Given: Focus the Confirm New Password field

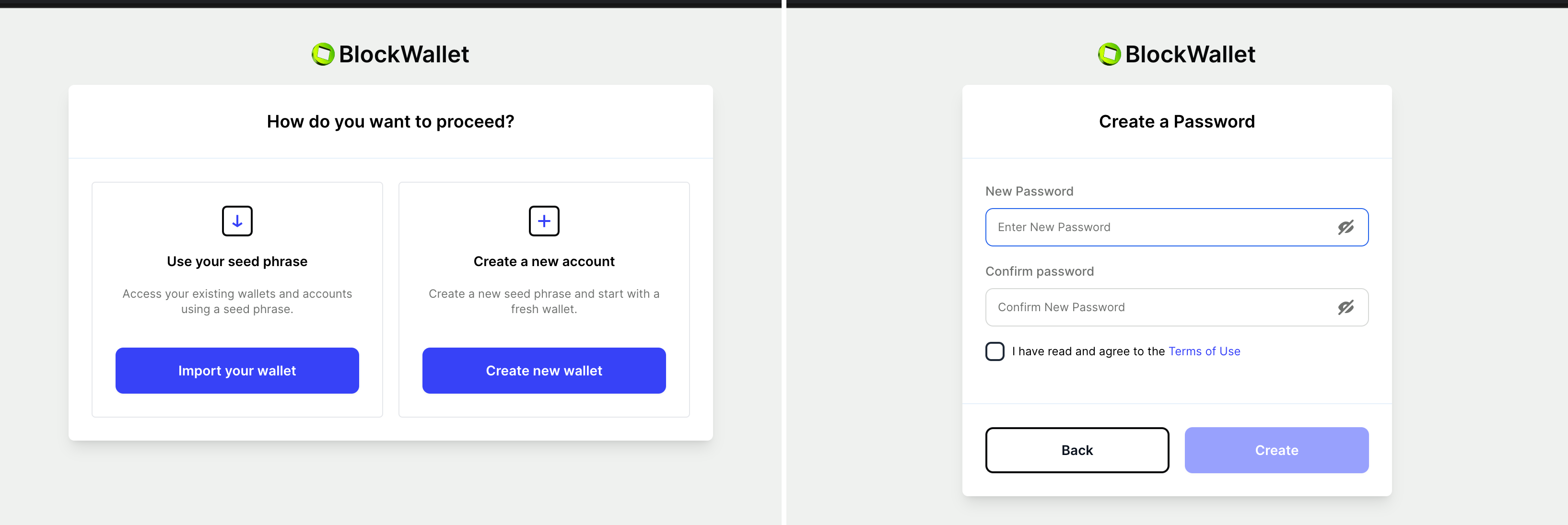Looking at the screenshot, I should (x=1157, y=307).
